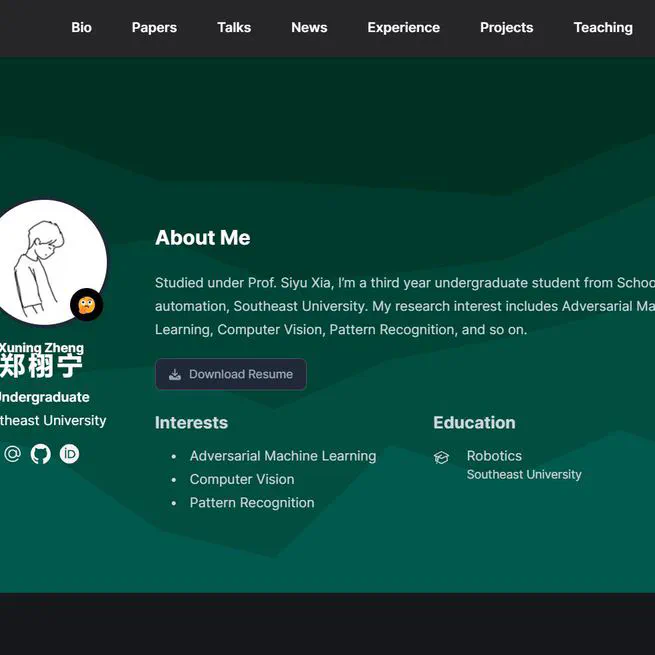Open the Papers nav item
The width and height of the screenshot is (655, 655).
pos(154,28)
